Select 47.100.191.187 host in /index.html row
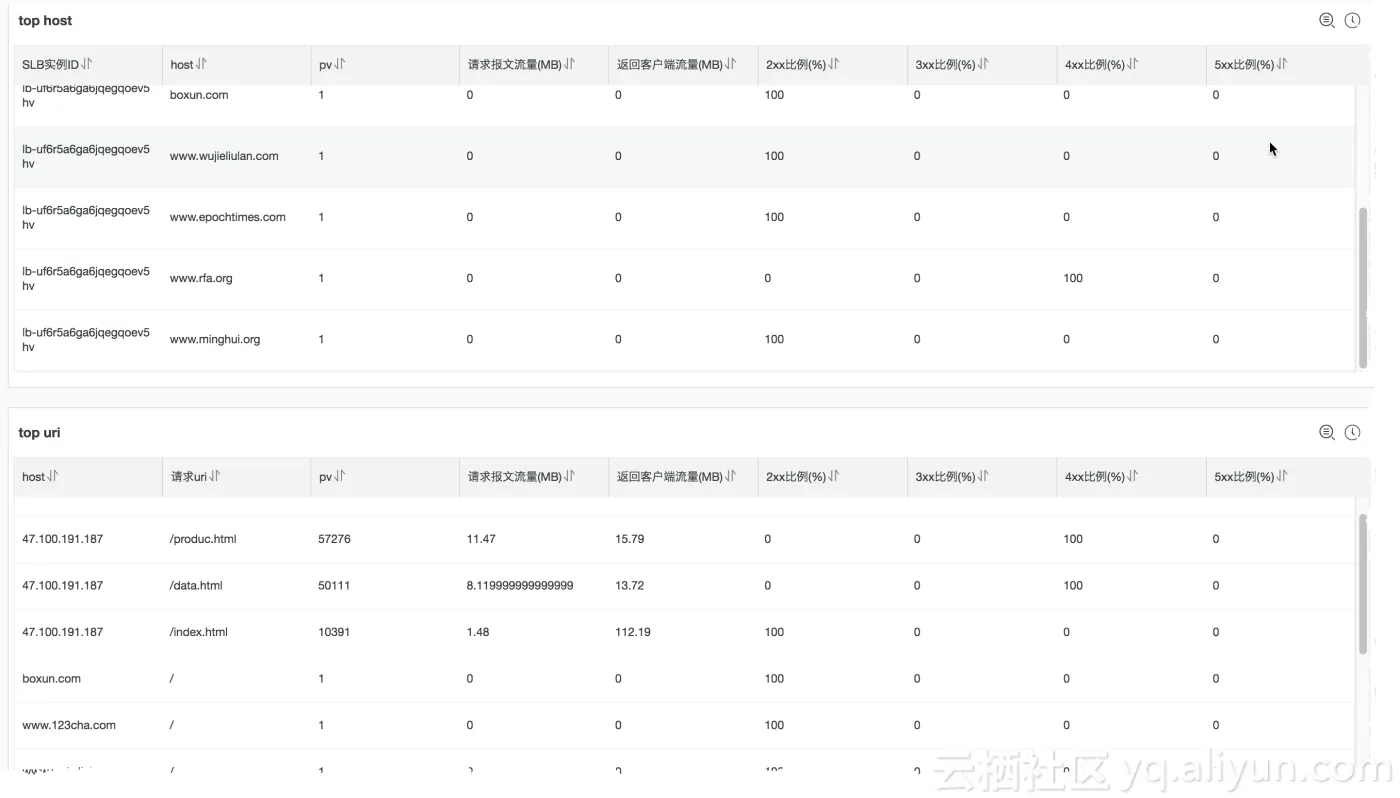 62,632
